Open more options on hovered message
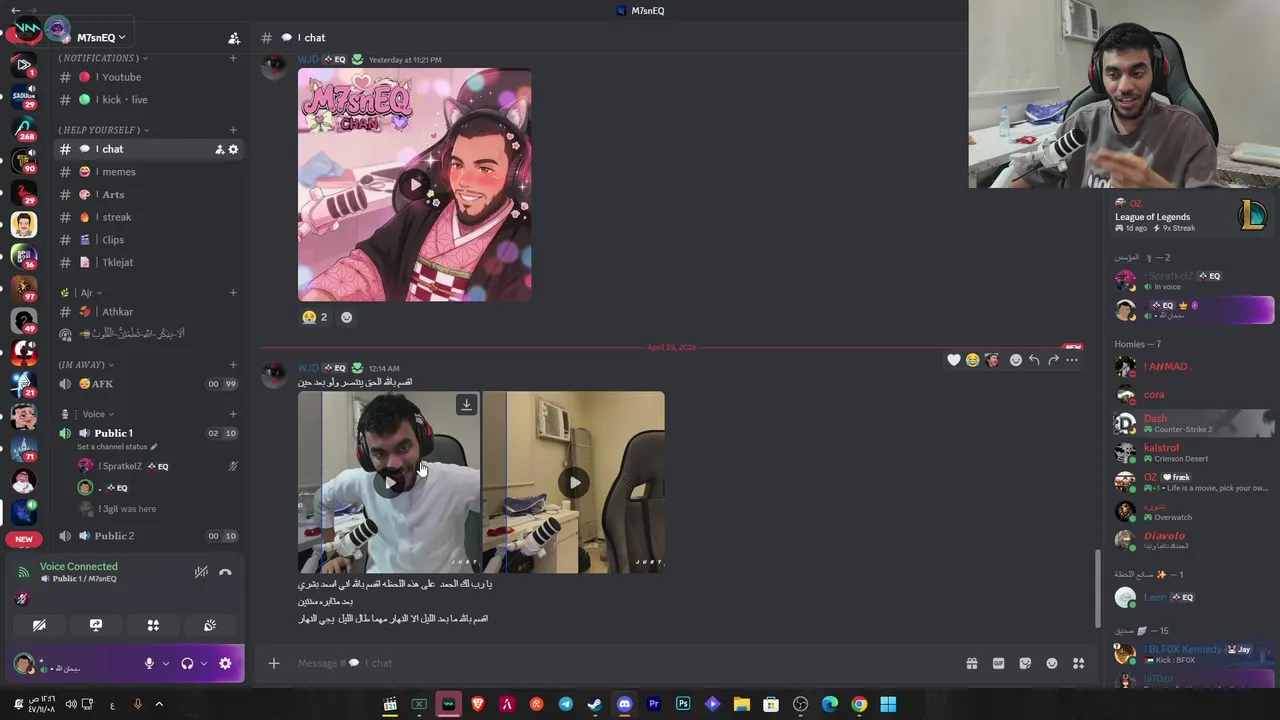The height and width of the screenshot is (720, 1280). pyautogui.click(x=1072, y=360)
